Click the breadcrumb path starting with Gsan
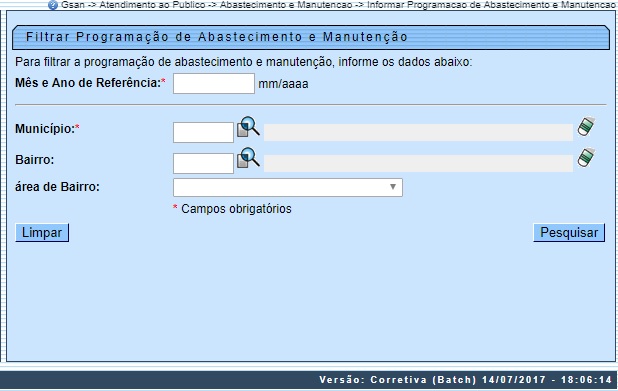618x391 pixels. pos(339,5)
